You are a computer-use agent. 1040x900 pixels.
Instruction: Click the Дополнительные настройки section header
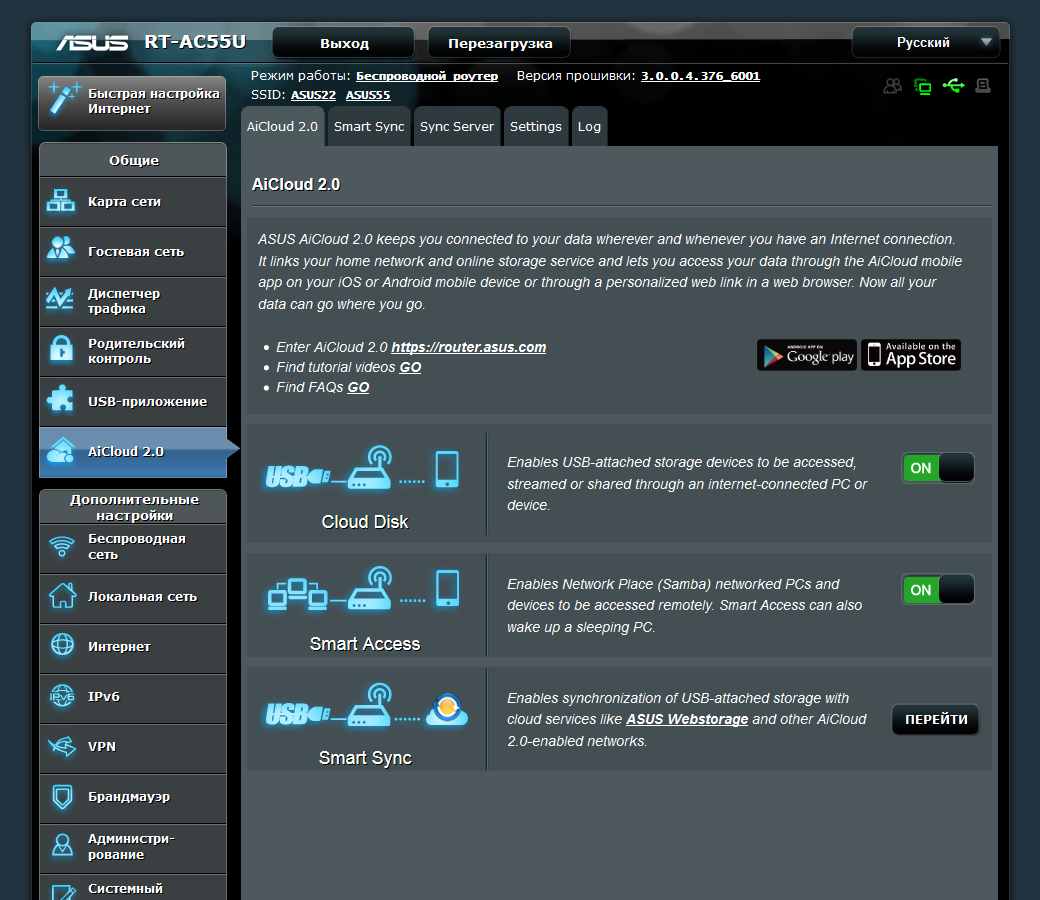pyautogui.click(x=133, y=507)
